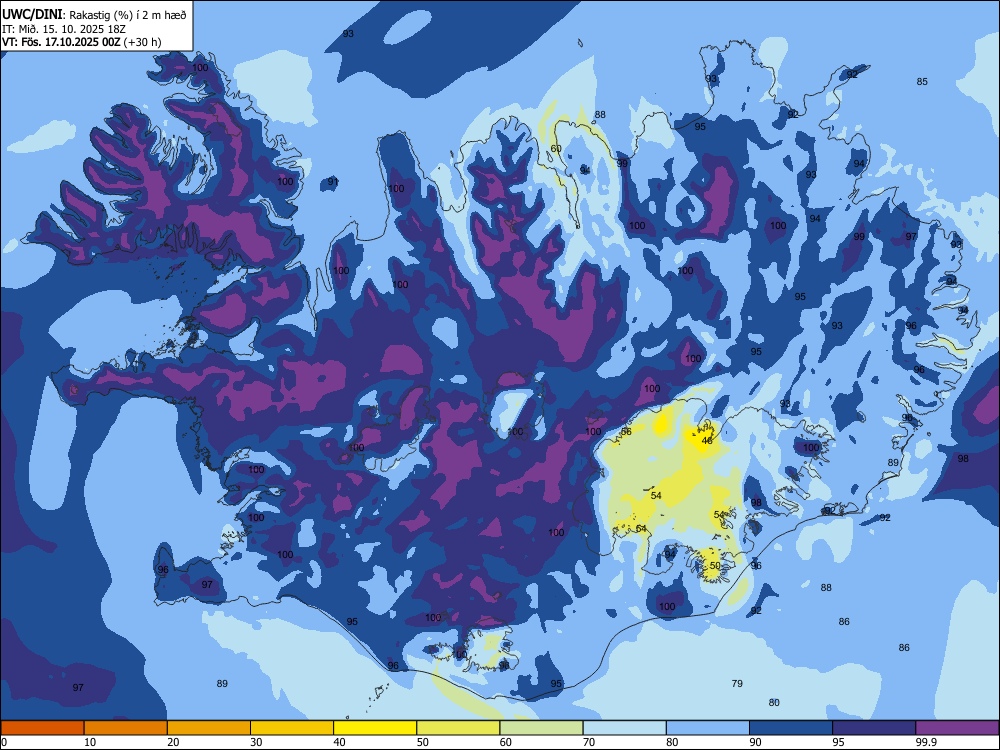Pick the amber 20–30 legend swatch
This screenshot has width=1000, height=750.
tap(209, 728)
